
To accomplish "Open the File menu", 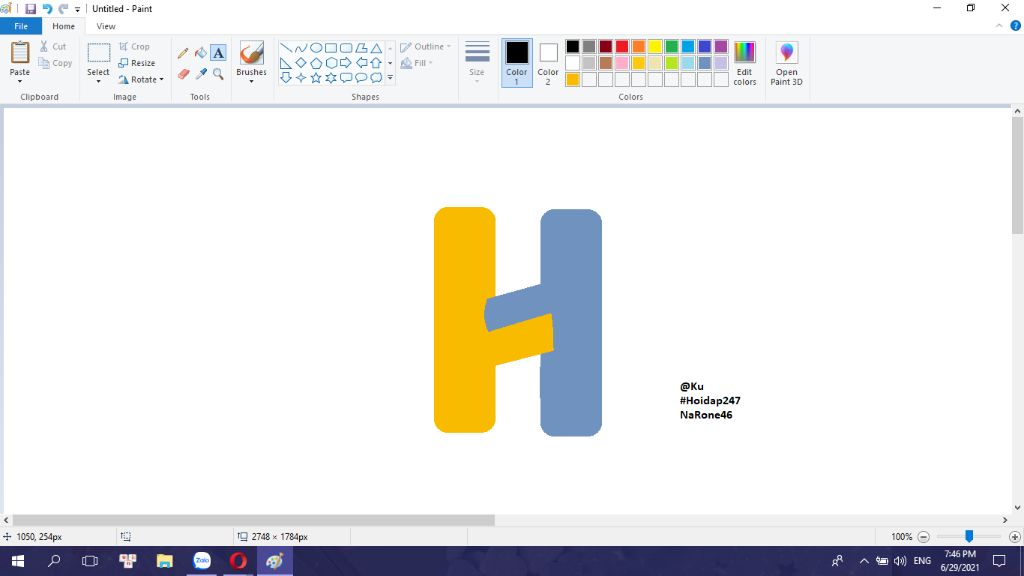I will pos(21,26).
